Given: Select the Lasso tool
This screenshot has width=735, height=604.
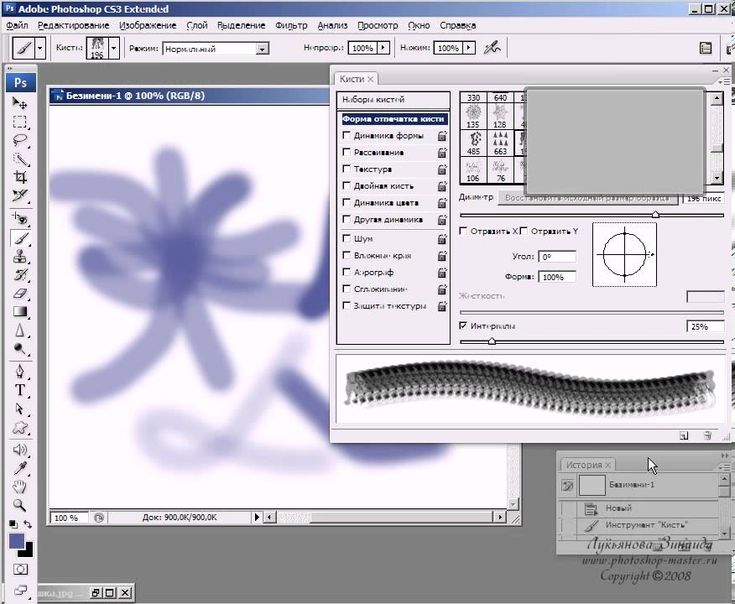Looking at the screenshot, I should point(20,140).
